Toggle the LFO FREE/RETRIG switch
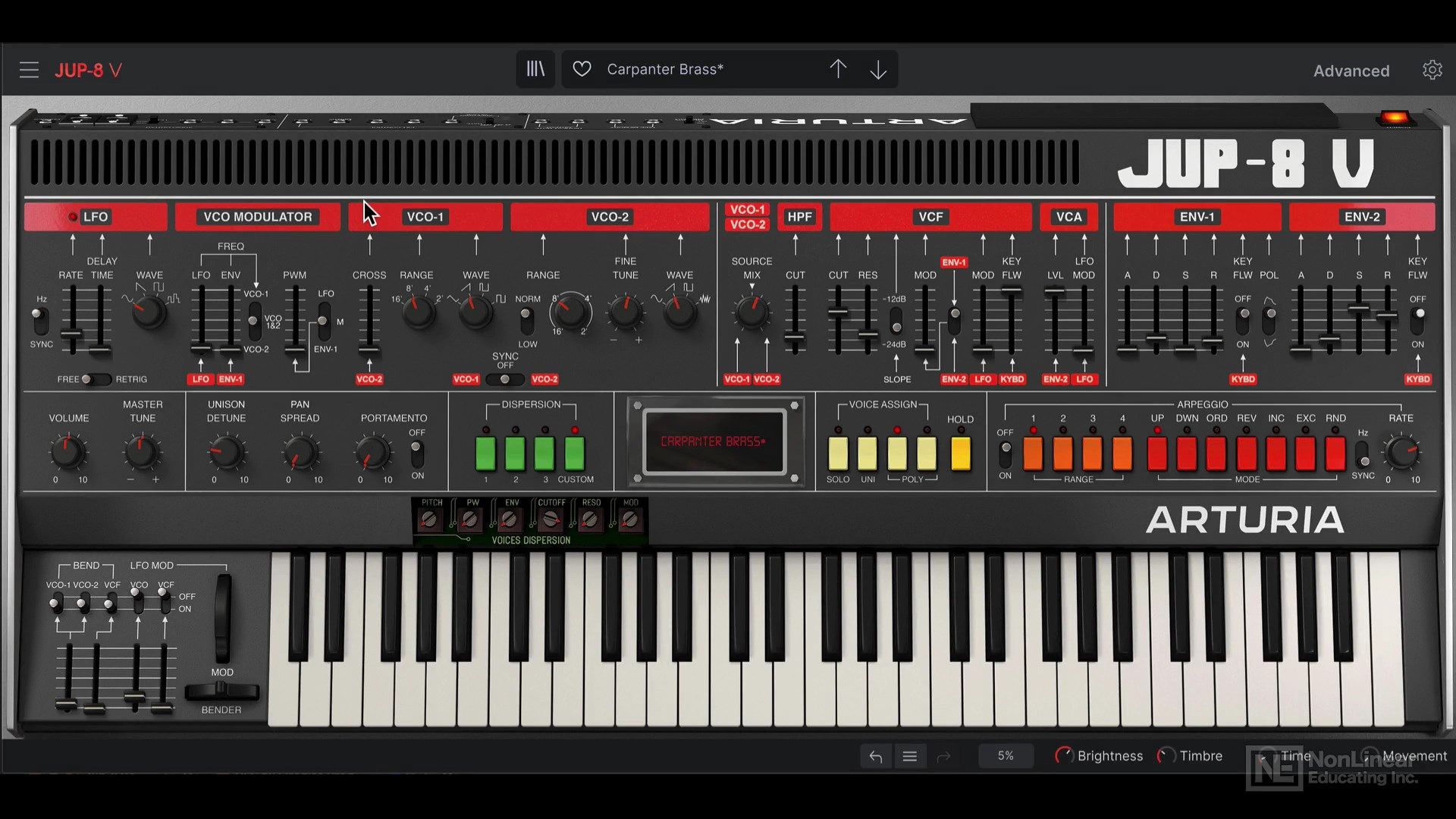1456x819 pixels. tap(96, 379)
